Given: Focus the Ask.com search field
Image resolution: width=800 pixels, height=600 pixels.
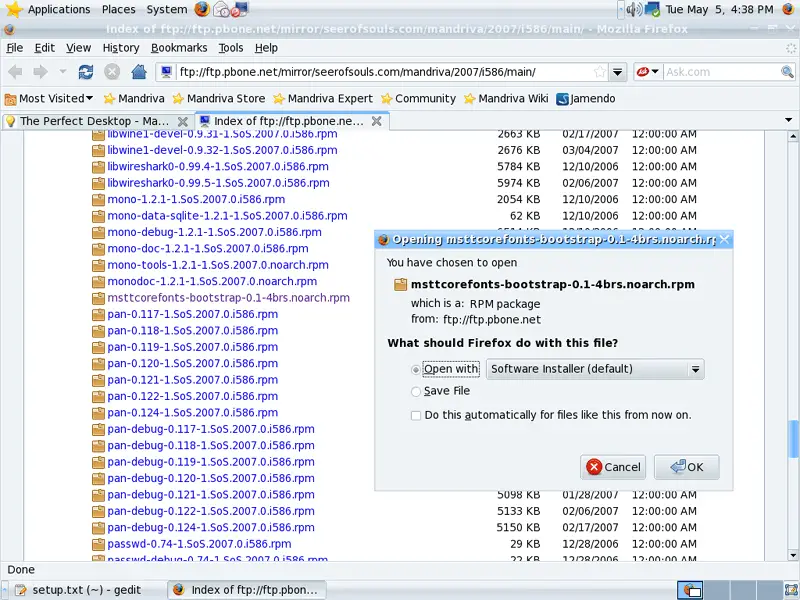Looking at the screenshot, I should click(721, 72).
